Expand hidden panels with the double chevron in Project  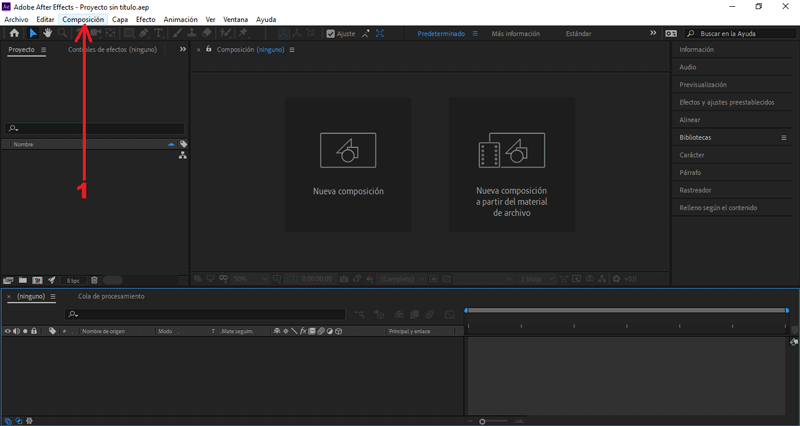pos(183,49)
